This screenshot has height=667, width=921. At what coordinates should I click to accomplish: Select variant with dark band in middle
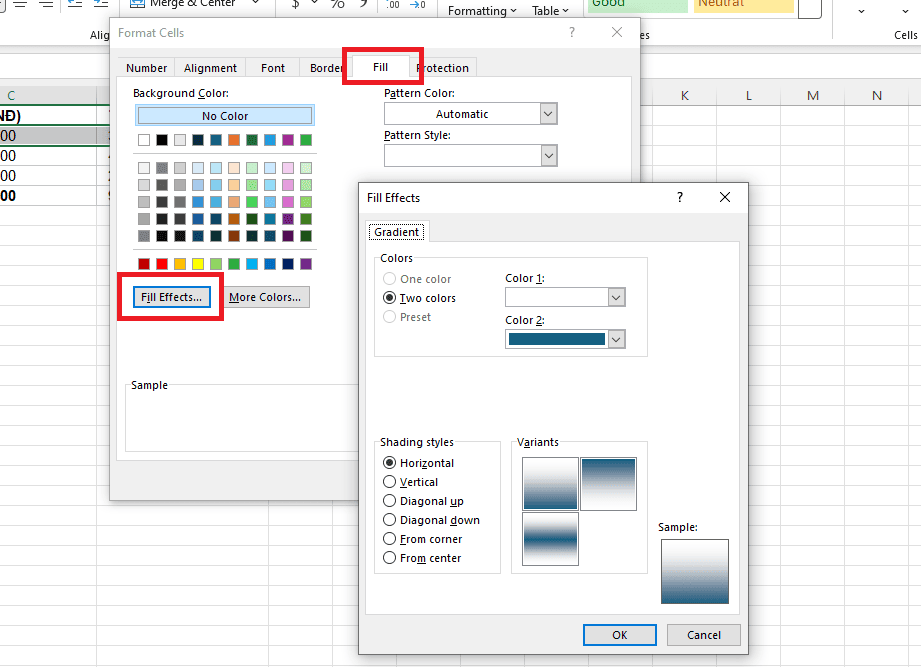tap(550, 539)
